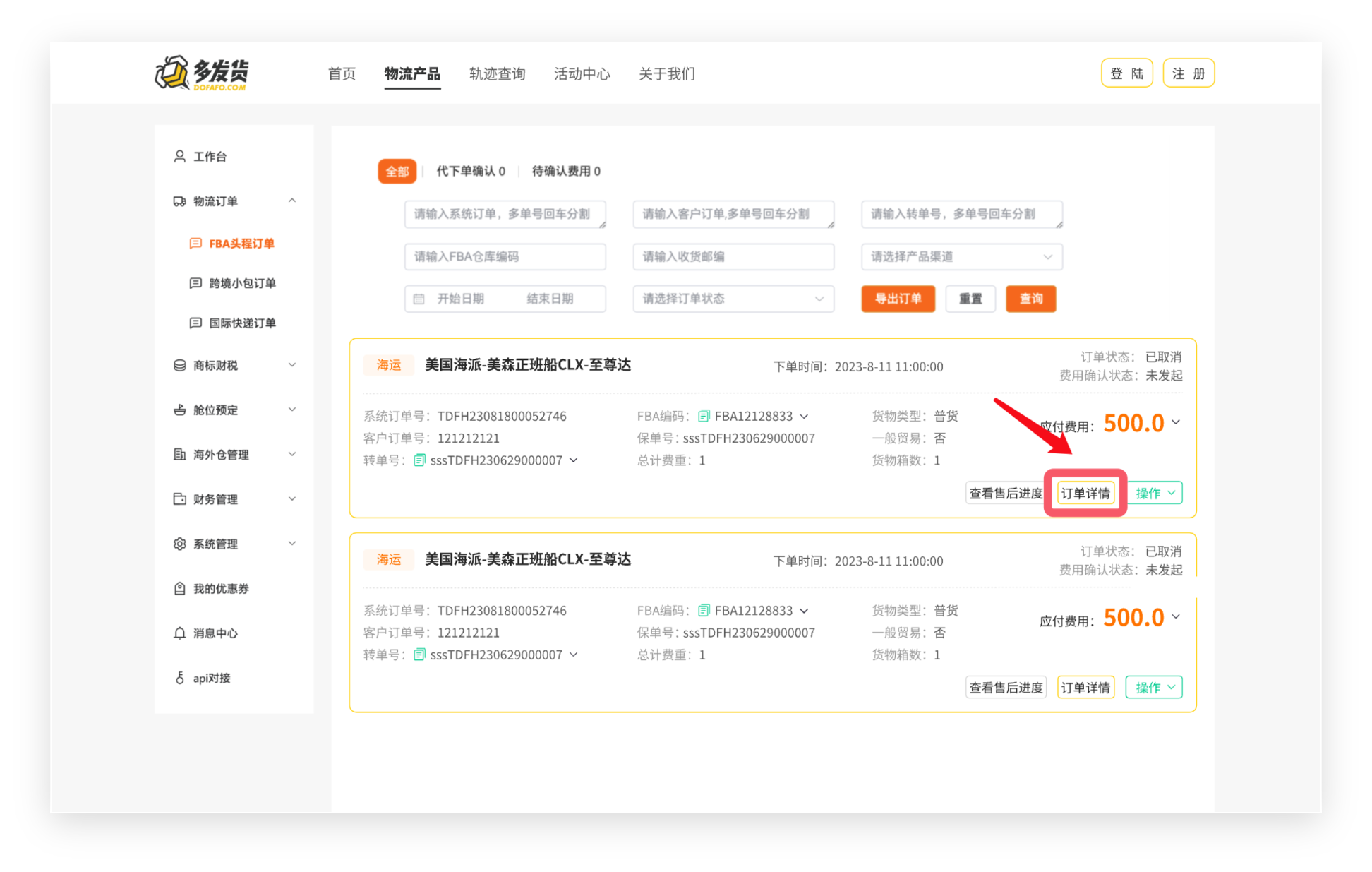Switch to 轨迹查询 in top navigation
The image size is (1372, 872).
coord(497,74)
